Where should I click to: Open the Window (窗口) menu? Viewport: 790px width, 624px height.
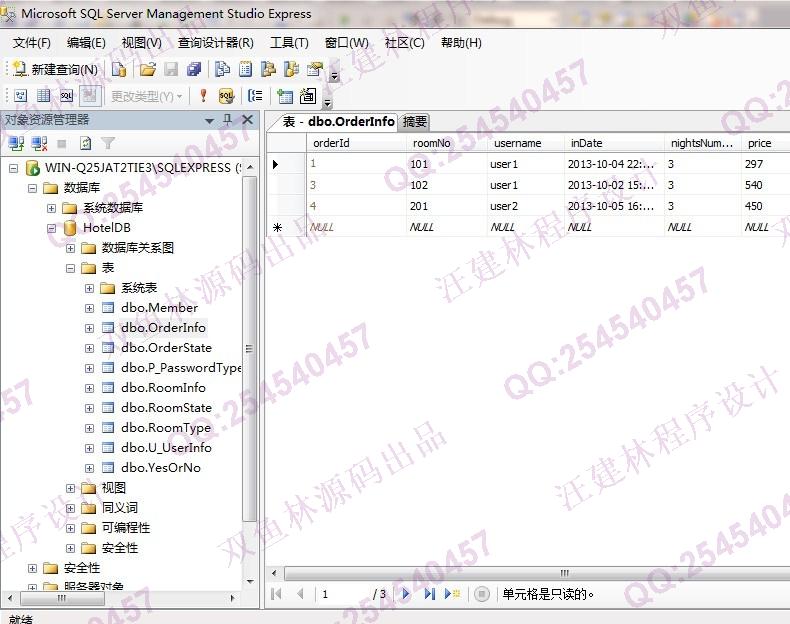(x=347, y=43)
